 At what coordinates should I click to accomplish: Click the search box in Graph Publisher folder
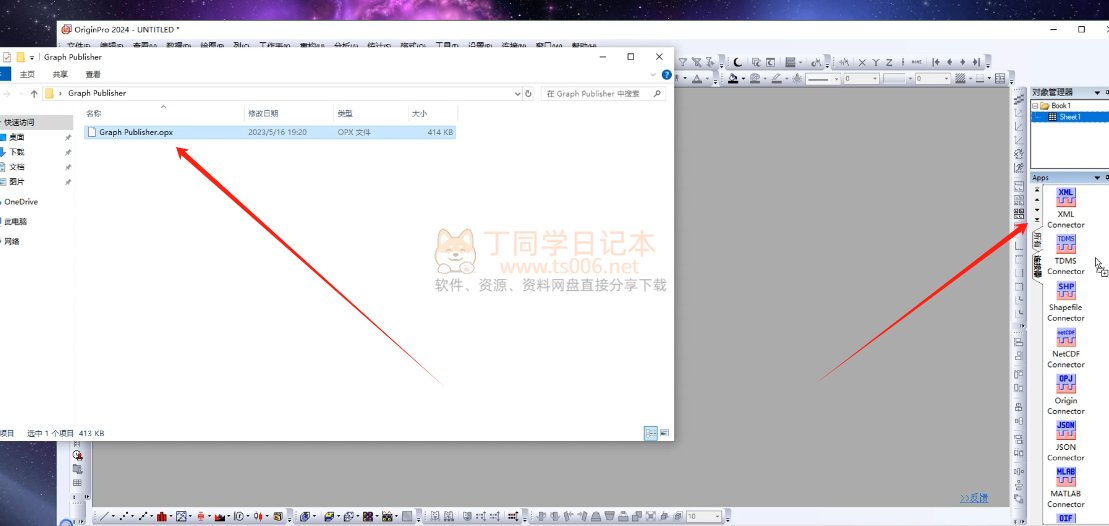coord(603,93)
